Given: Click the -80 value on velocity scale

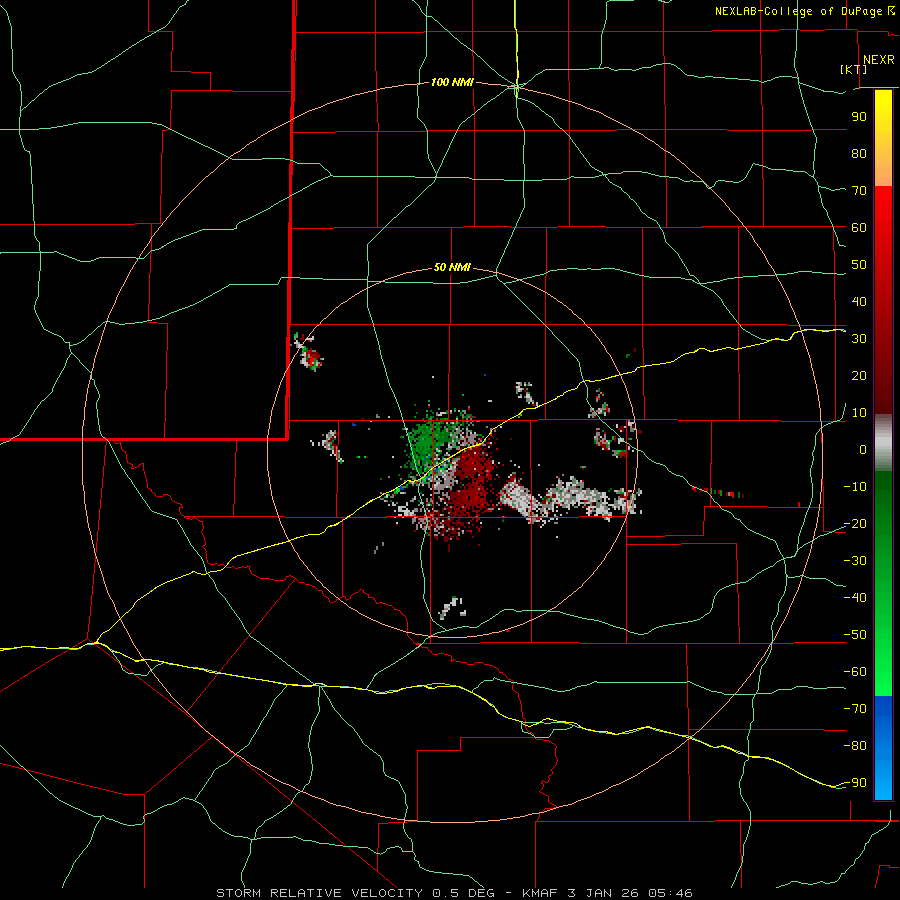Looking at the screenshot, I should [855, 746].
